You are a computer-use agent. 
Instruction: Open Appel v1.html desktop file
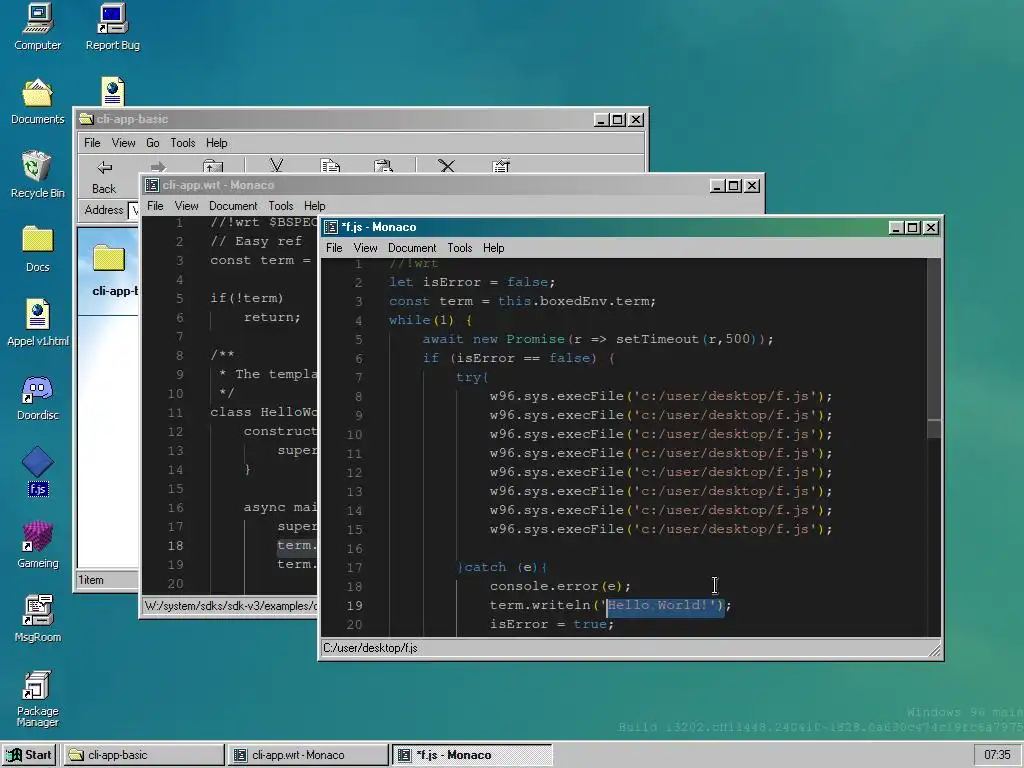(37, 323)
